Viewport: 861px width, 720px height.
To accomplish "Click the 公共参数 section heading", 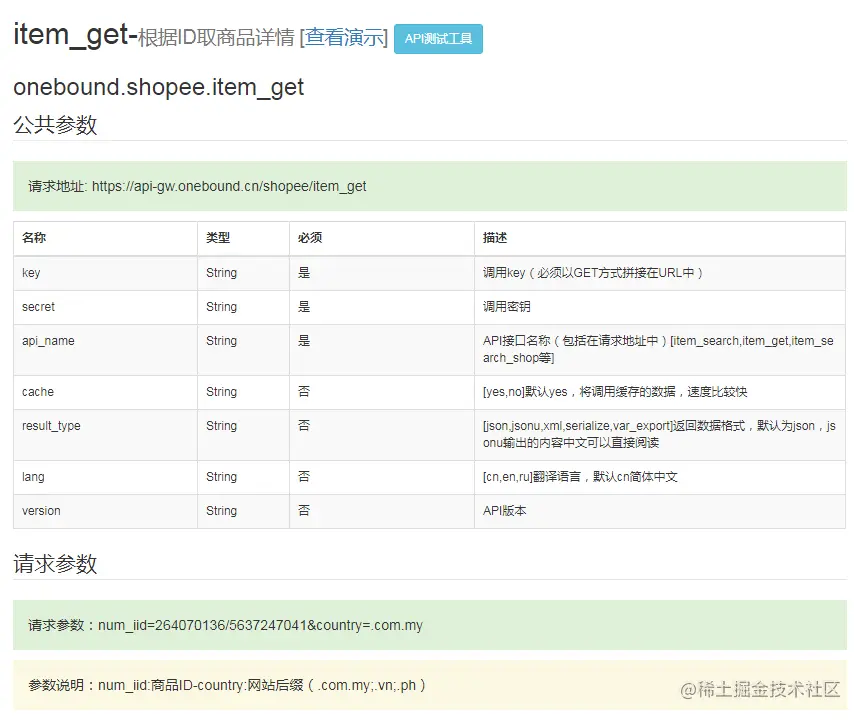I will [x=55, y=125].
